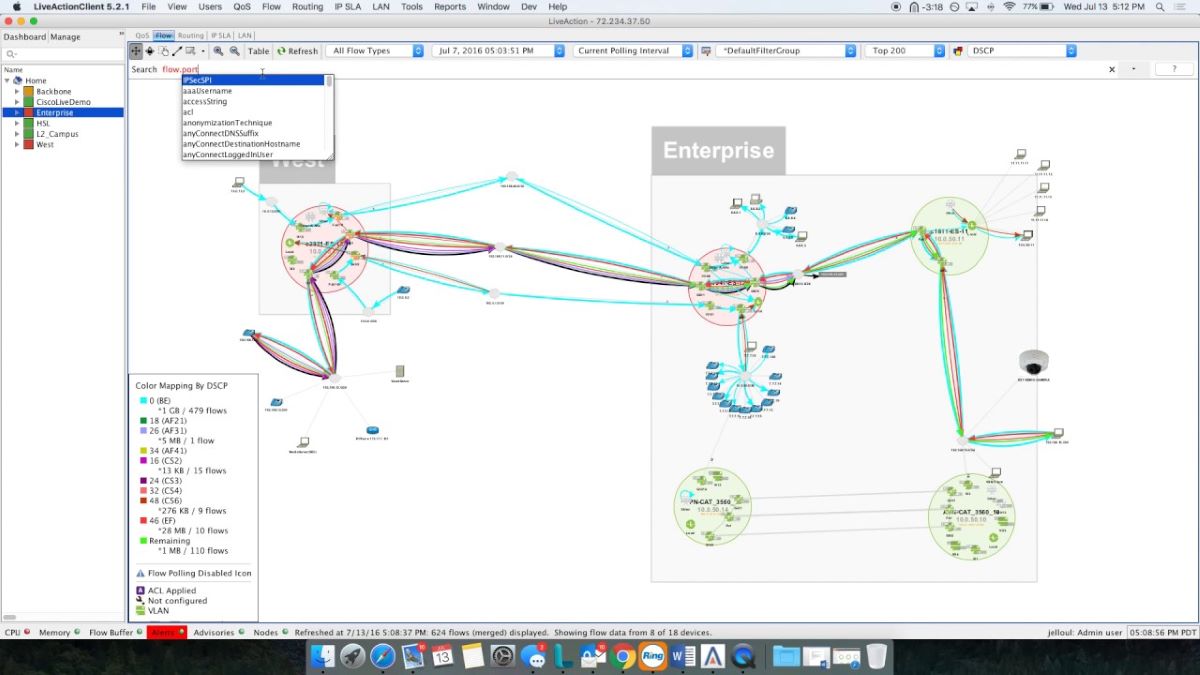The width and height of the screenshot is (1200, 675).
Task: Click the zoom-in magnifier icon
Action: (x=219, y=50)
